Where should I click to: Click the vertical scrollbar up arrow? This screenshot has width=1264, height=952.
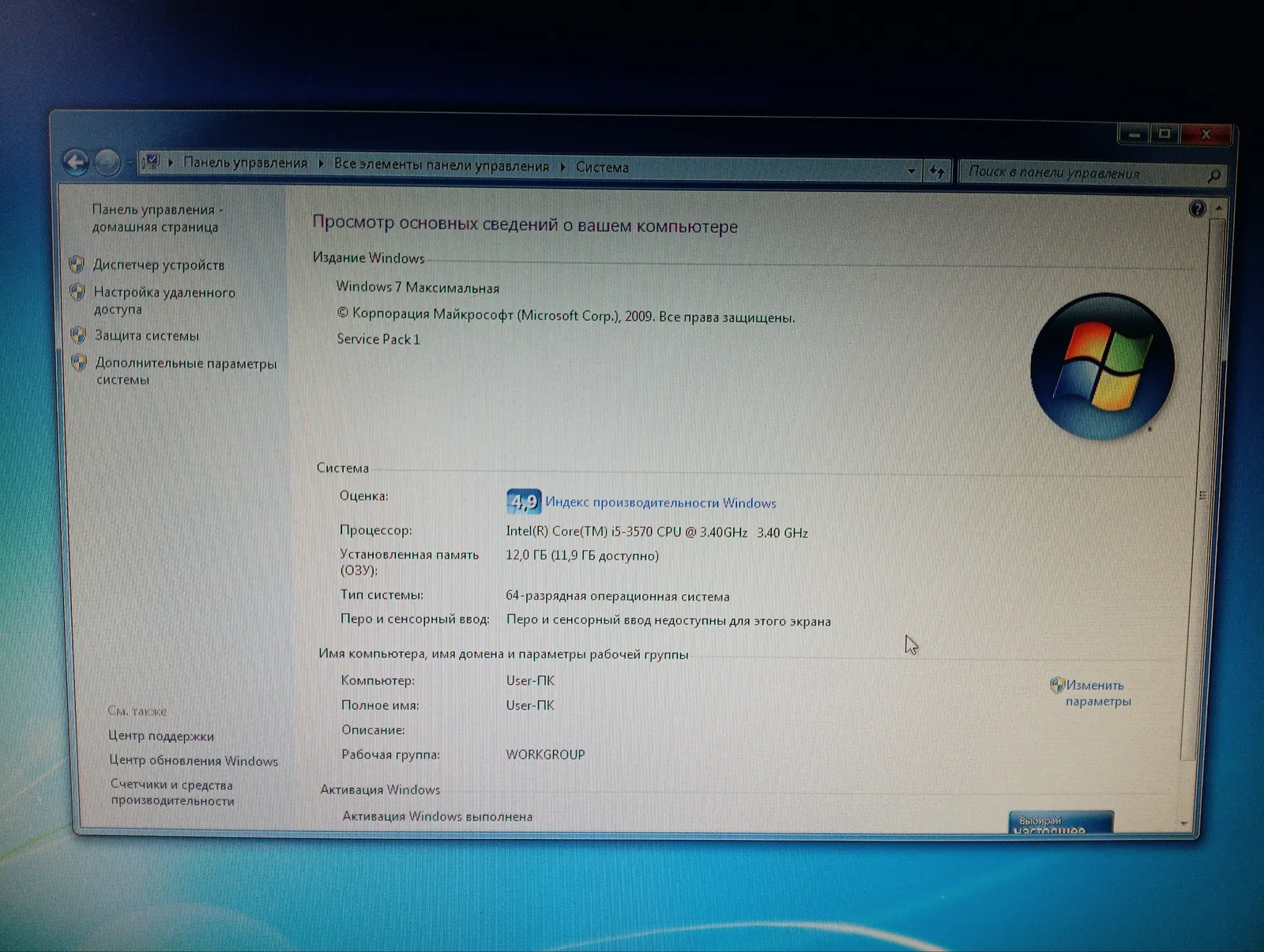tap(1218, 209)
